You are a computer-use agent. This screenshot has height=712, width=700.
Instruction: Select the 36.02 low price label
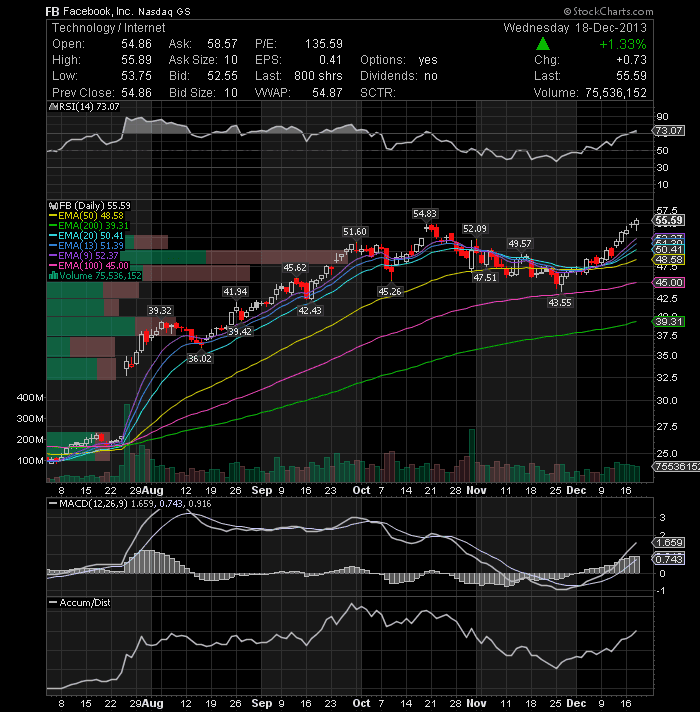pos(200,358)
